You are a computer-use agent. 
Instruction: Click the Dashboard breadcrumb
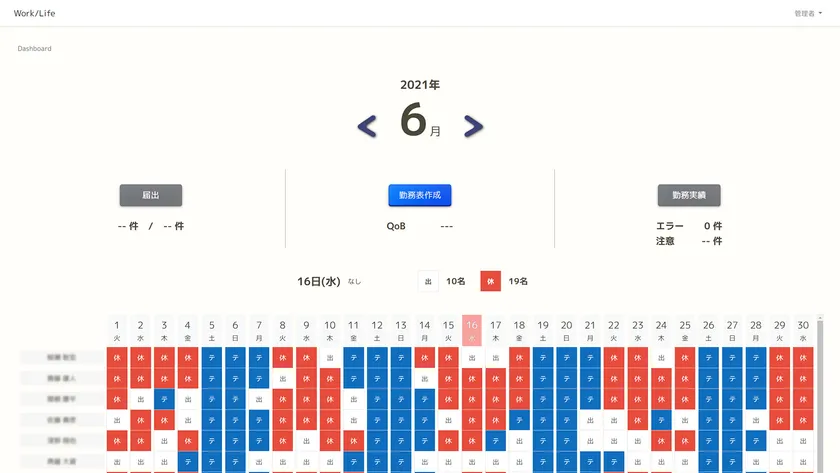[34, 48]
